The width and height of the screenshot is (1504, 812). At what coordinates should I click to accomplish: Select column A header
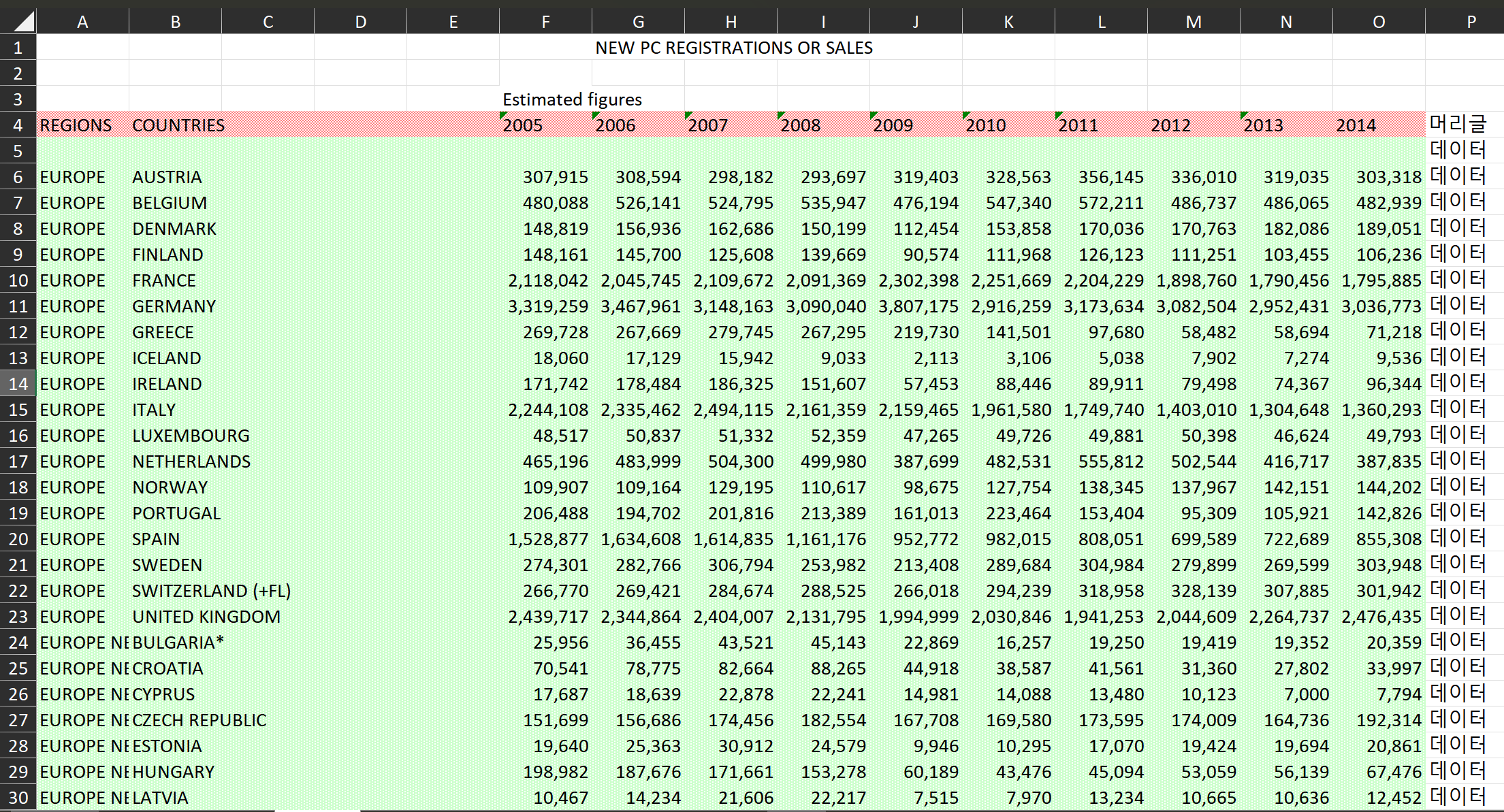(82, 22)
